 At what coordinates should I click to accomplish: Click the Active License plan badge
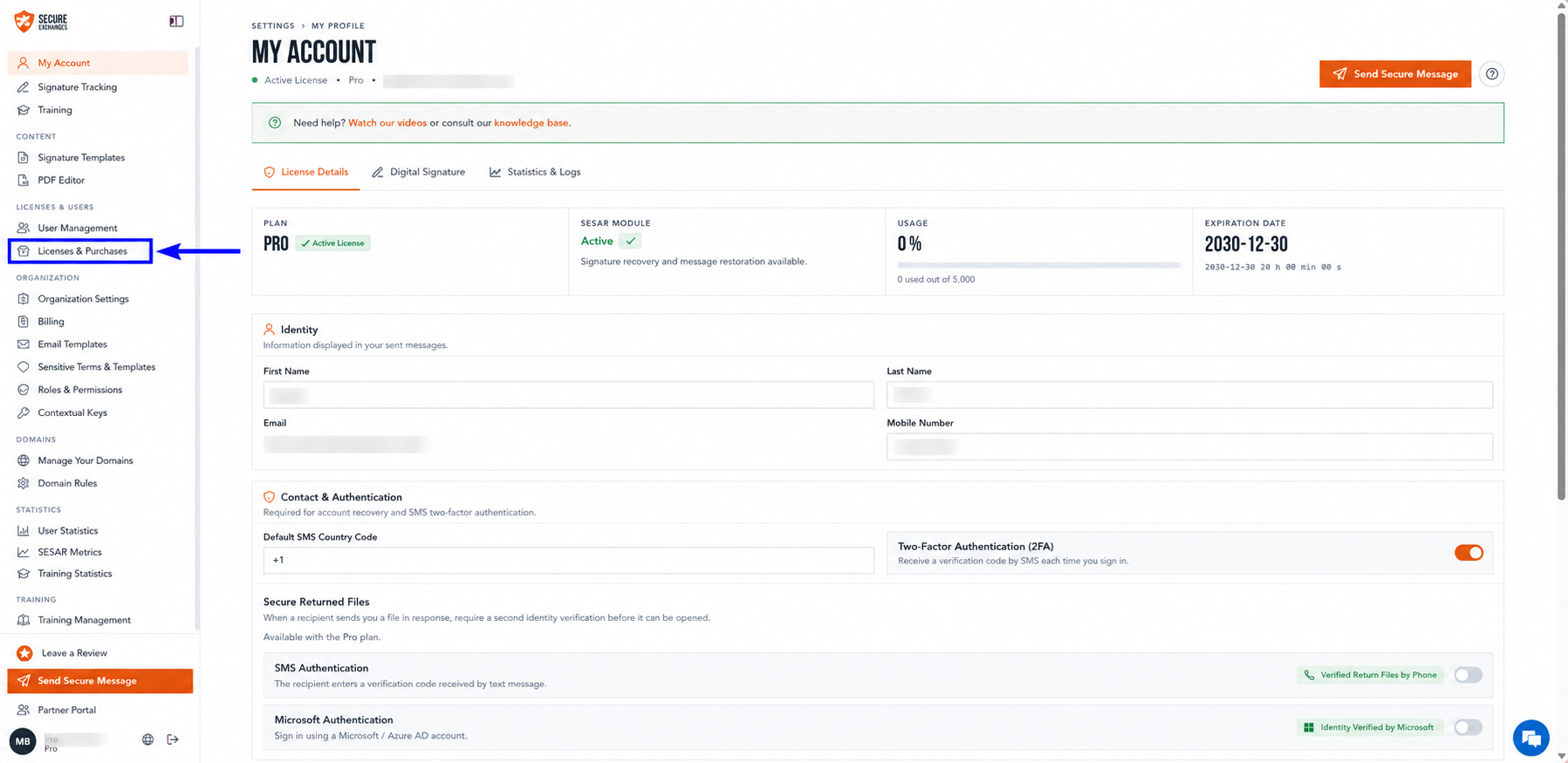click(x=332, y=243)
